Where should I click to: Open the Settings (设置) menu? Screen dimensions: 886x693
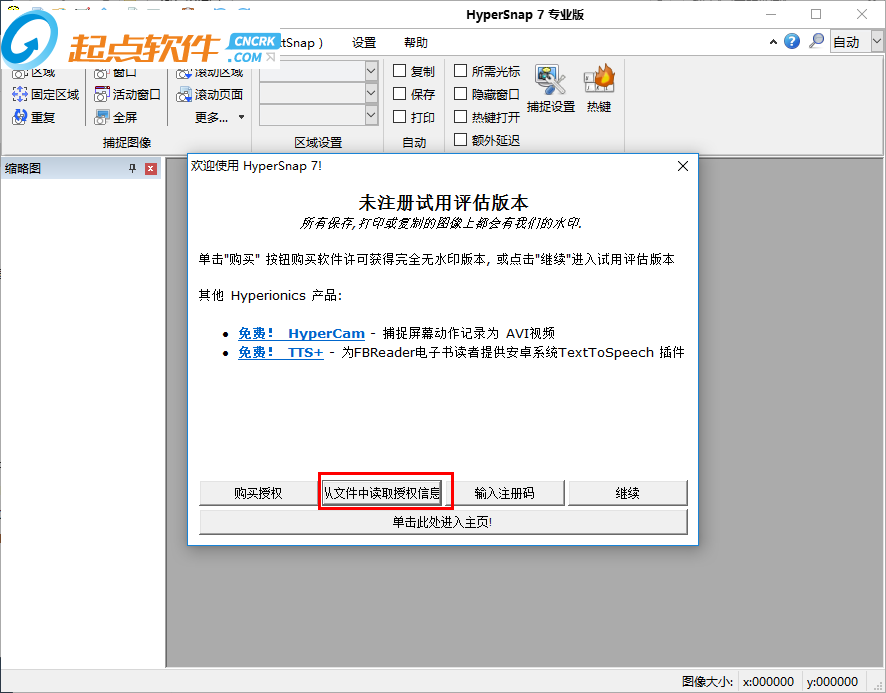pyautogui.click(x=364, y=42)
